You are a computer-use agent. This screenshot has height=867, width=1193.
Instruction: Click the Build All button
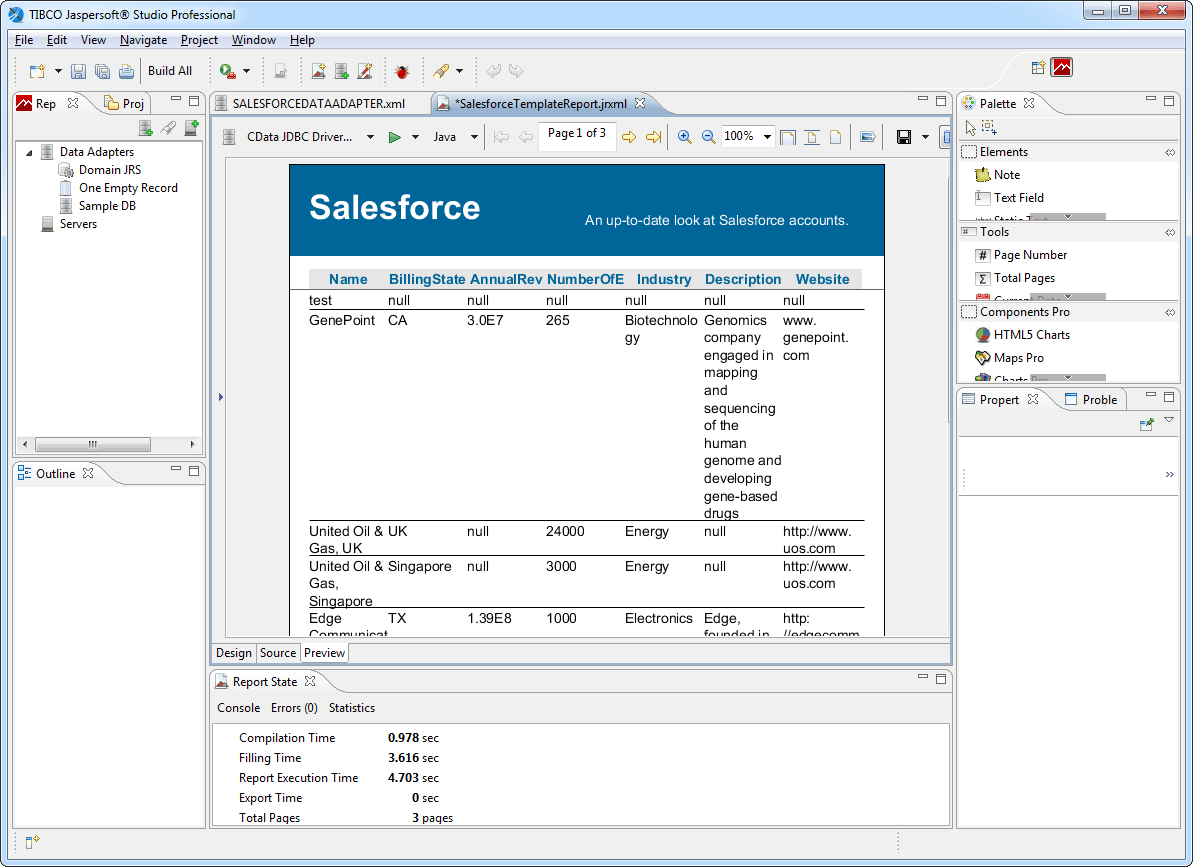170,71
